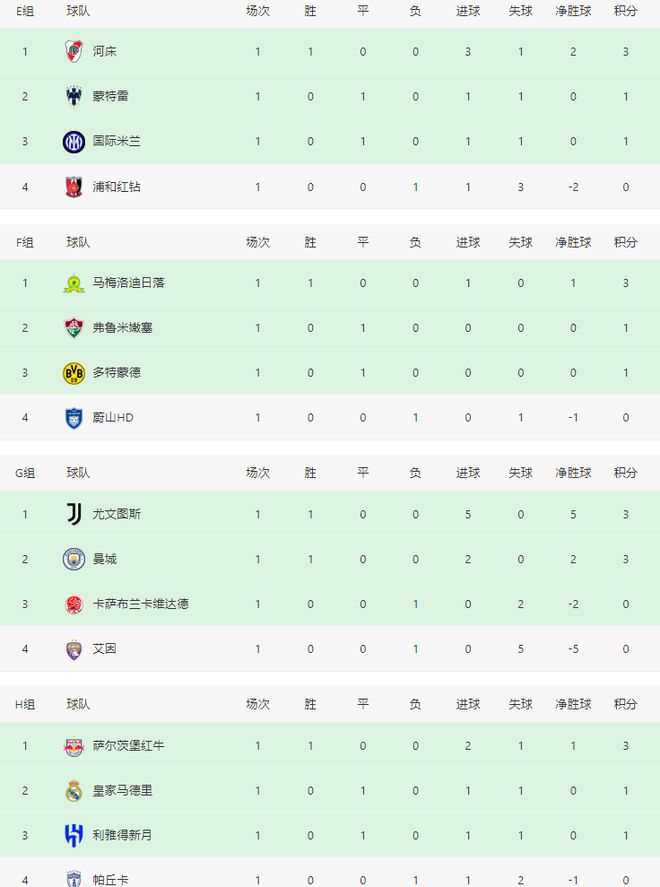660x887 pixels.
Task: Click the Red Bull Salzburg (萨尔茨堡红牛) logo
Action: tap(74, 746)
